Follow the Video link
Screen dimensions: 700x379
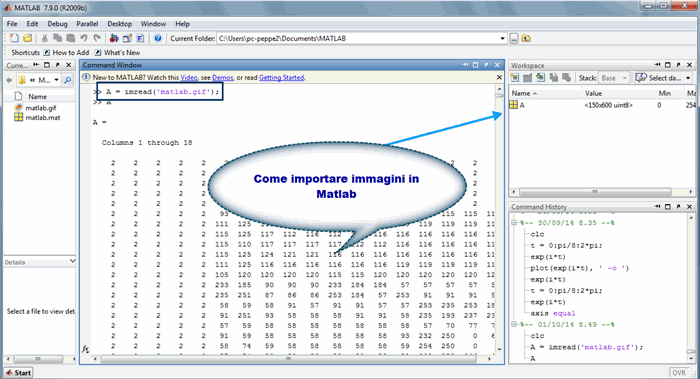(189, 78)
